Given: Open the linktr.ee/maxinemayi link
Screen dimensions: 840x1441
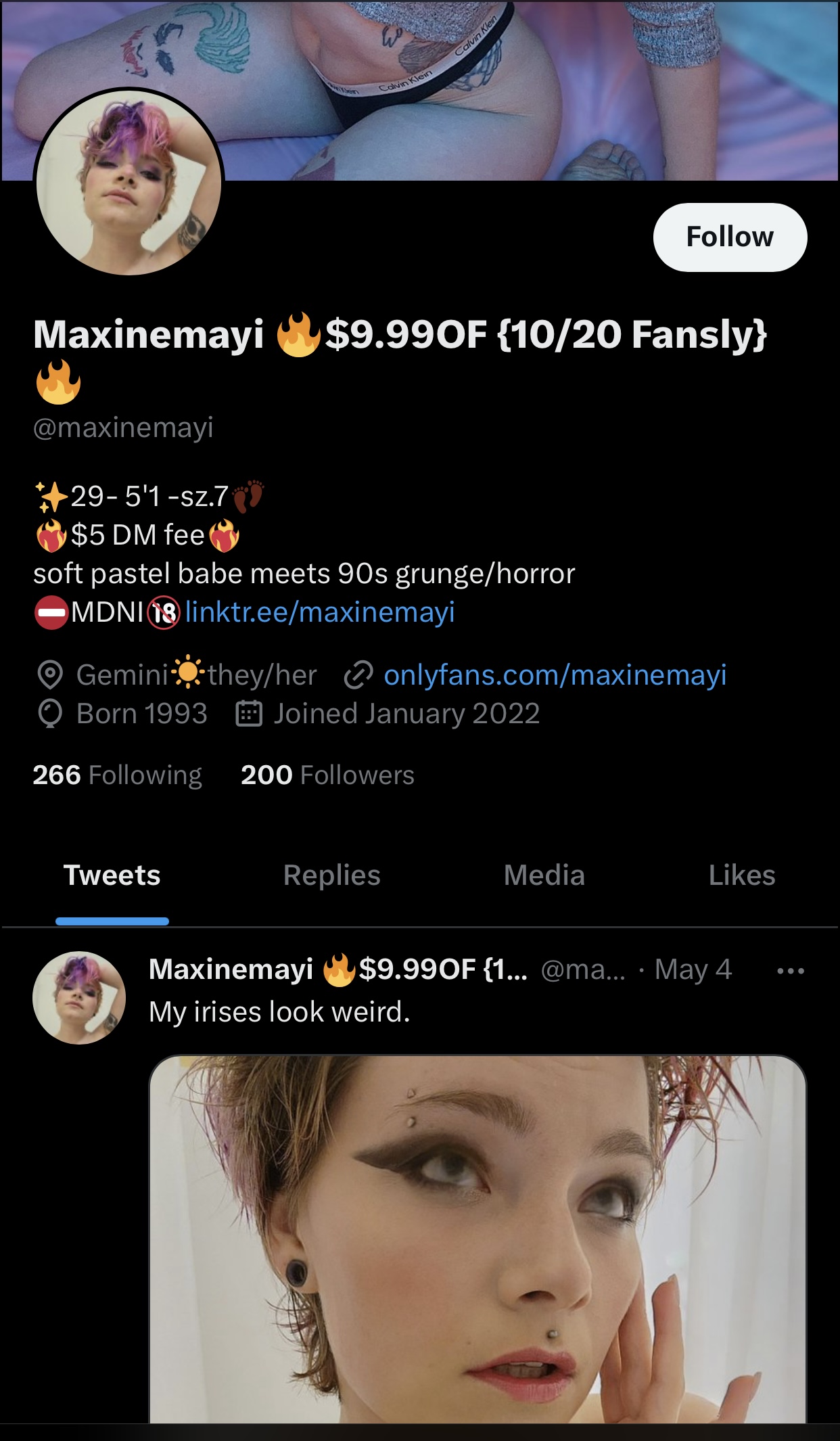Looking at the screenshot, I should pyautogui.click(x=320, y=612).
